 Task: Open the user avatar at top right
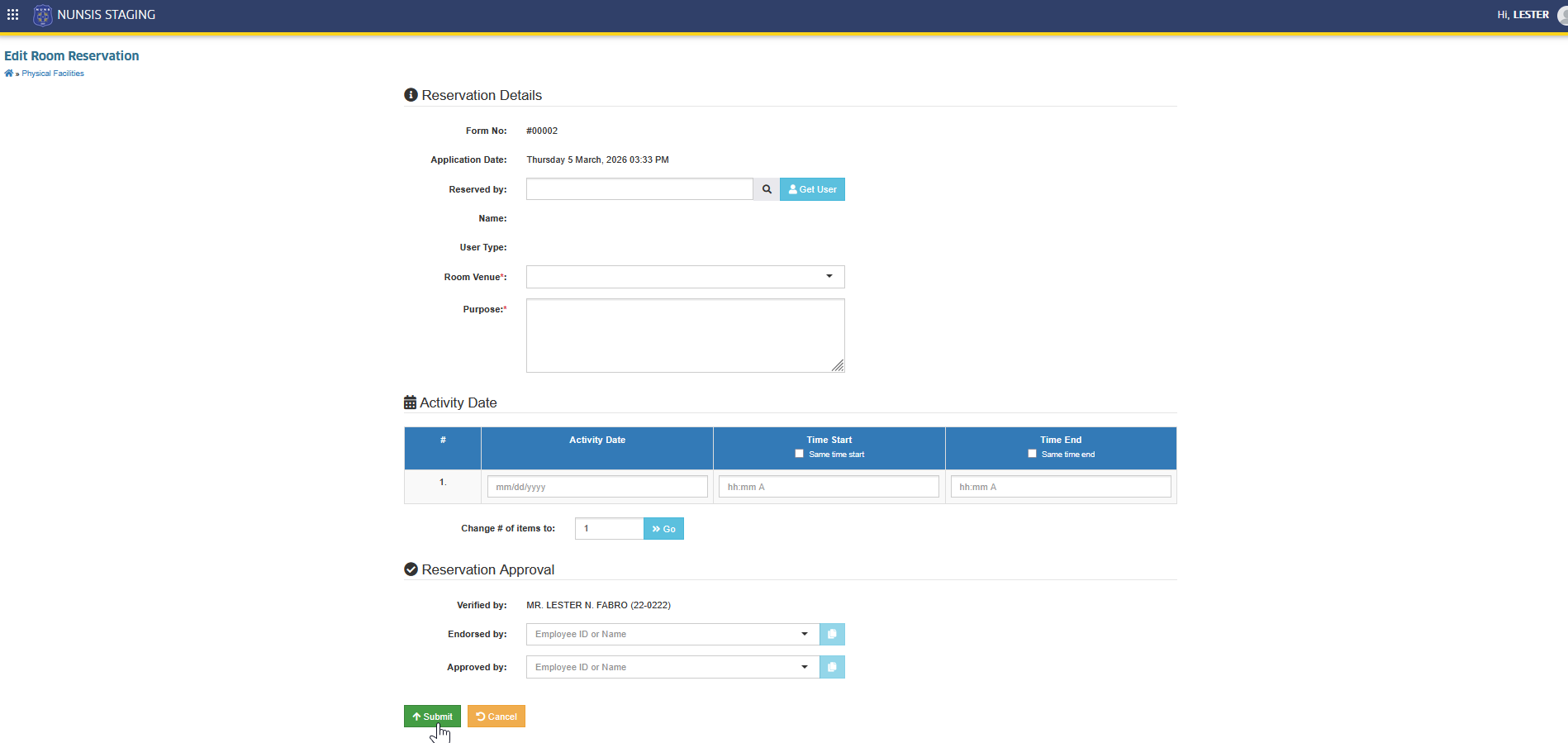click(1562, 15)
